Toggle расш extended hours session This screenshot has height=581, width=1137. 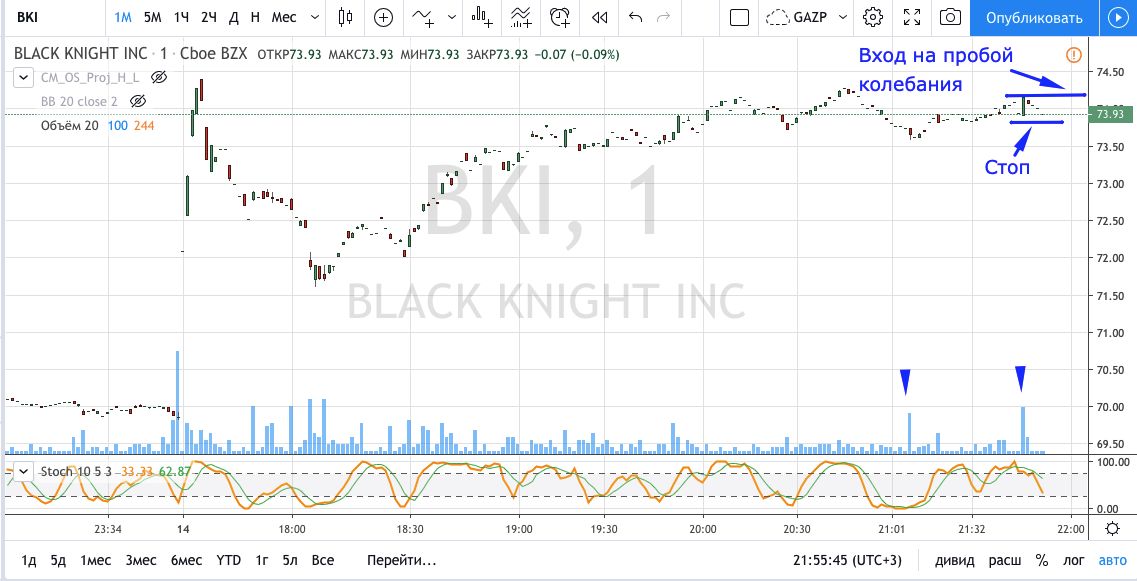tap(1006, 561)
